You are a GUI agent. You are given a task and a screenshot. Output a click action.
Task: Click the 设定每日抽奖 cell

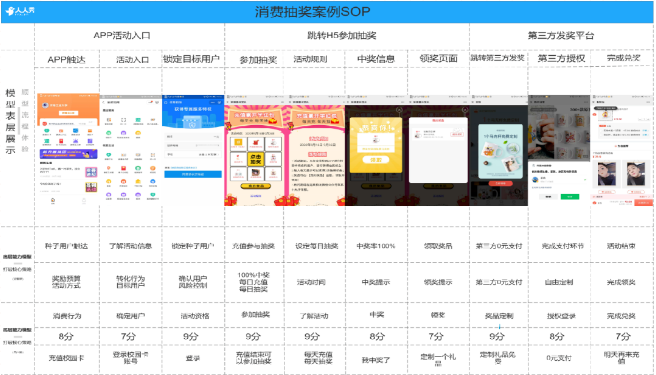click(x=317, y=246)
